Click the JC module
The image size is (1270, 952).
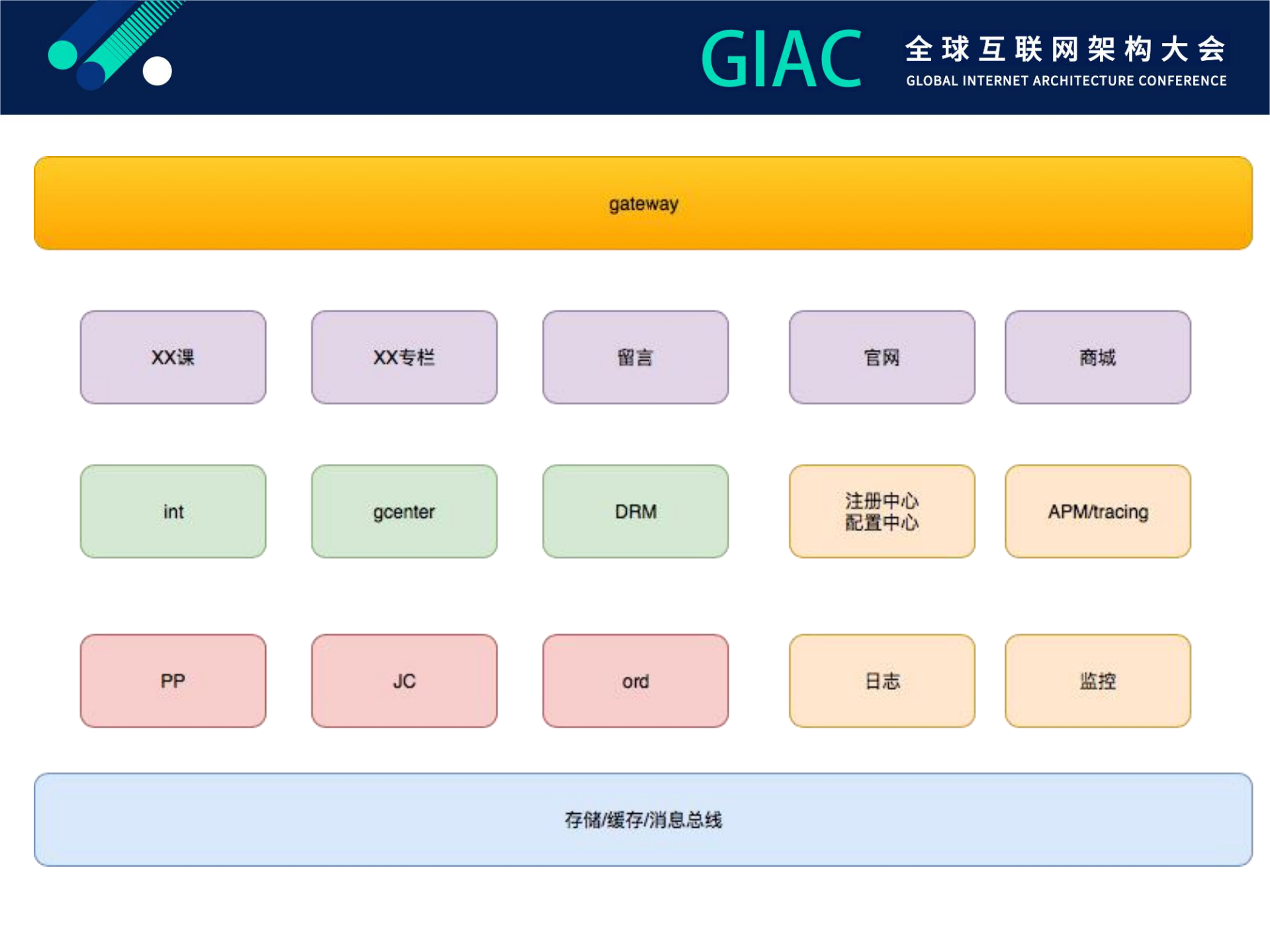point(404,680)
